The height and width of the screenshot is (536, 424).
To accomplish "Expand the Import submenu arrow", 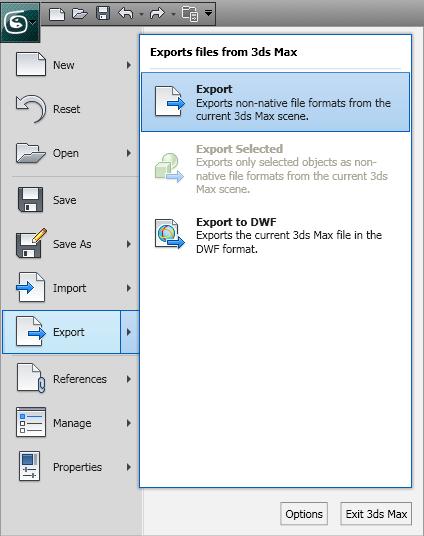I will point(129,288).
